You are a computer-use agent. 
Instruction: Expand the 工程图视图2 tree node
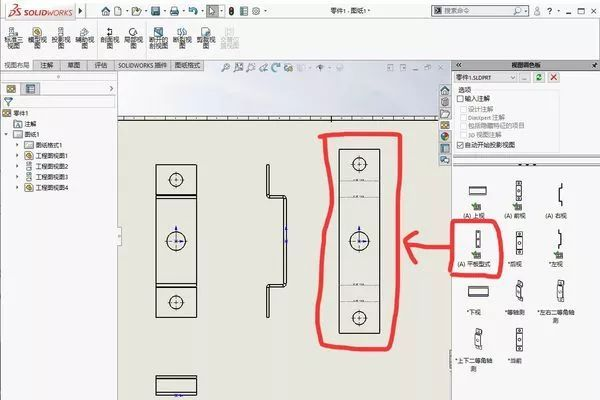tap(17, 166)
